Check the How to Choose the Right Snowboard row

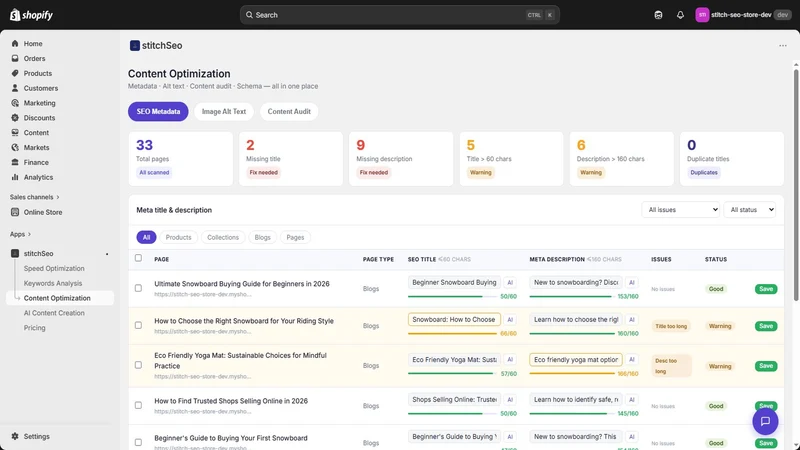click(138, 325)
